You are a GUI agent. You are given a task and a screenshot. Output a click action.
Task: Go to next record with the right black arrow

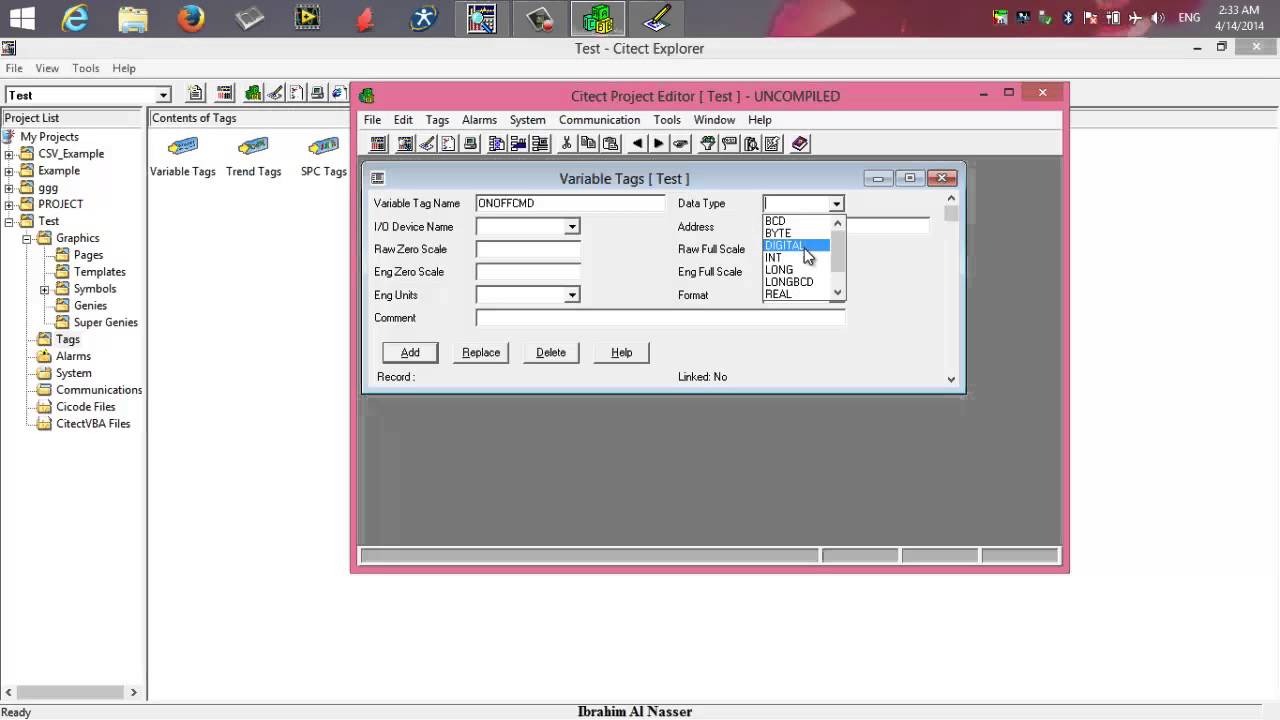click(658, 143)
